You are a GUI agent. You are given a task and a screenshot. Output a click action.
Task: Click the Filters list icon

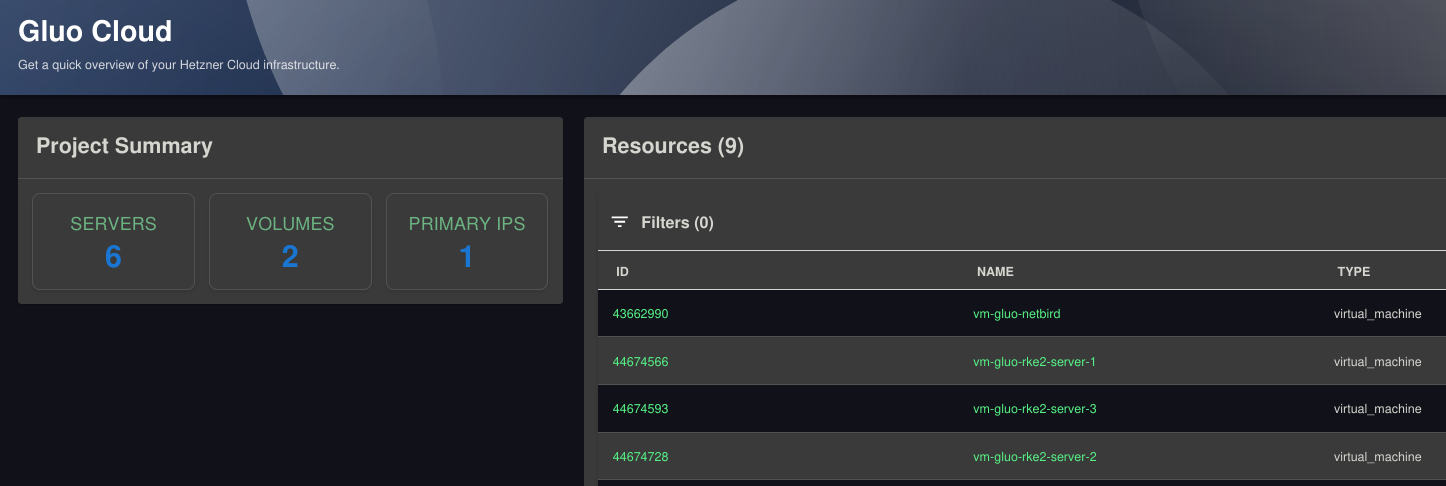coord(620,222)
